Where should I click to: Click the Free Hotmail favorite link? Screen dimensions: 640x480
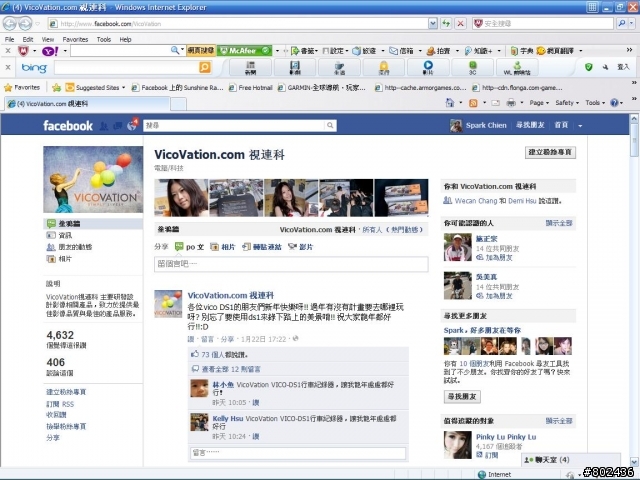pyautogui.click(x=251, y=88)
